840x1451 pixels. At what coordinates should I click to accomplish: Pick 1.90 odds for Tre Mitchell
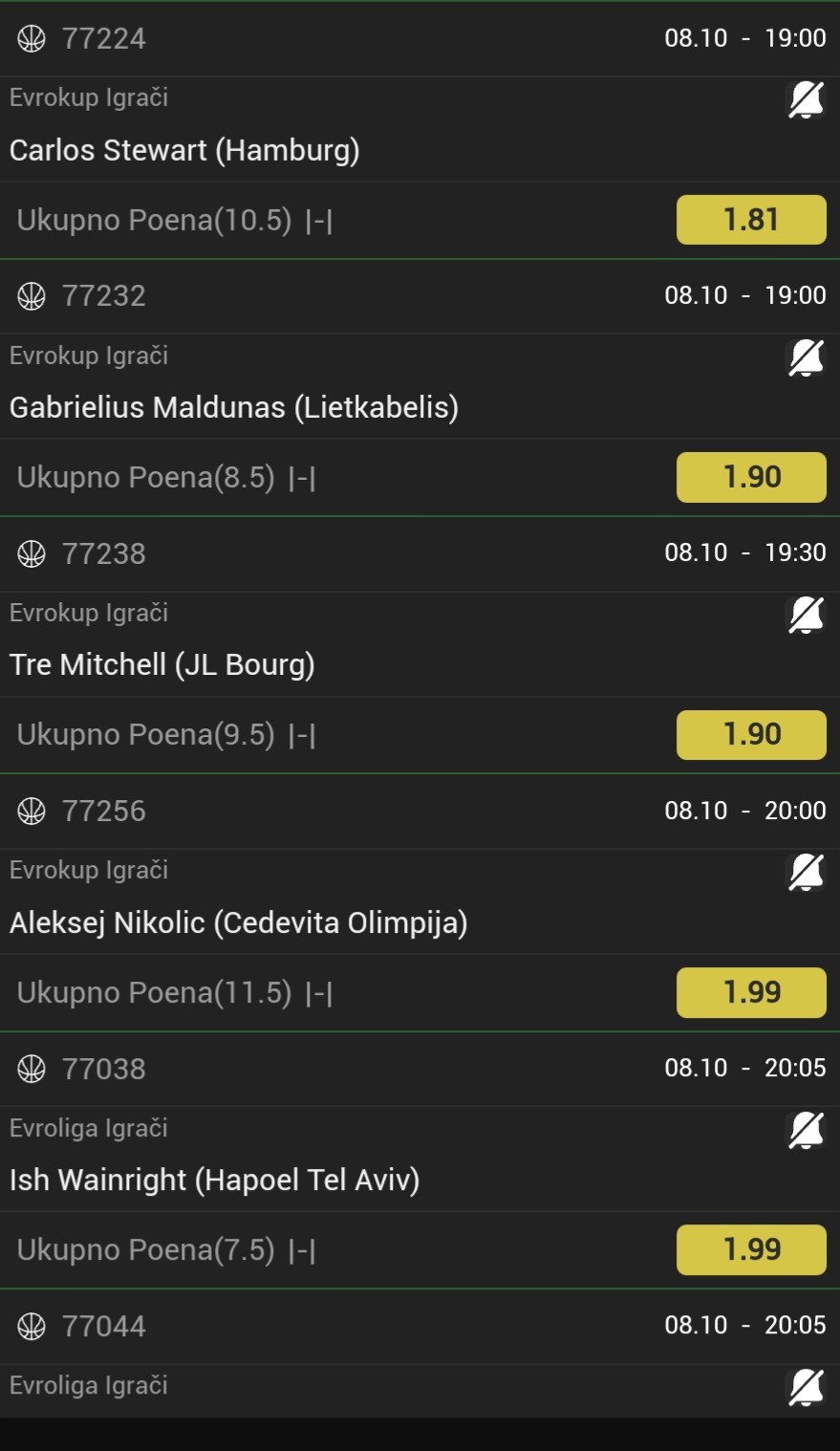(x=751, y=735)
